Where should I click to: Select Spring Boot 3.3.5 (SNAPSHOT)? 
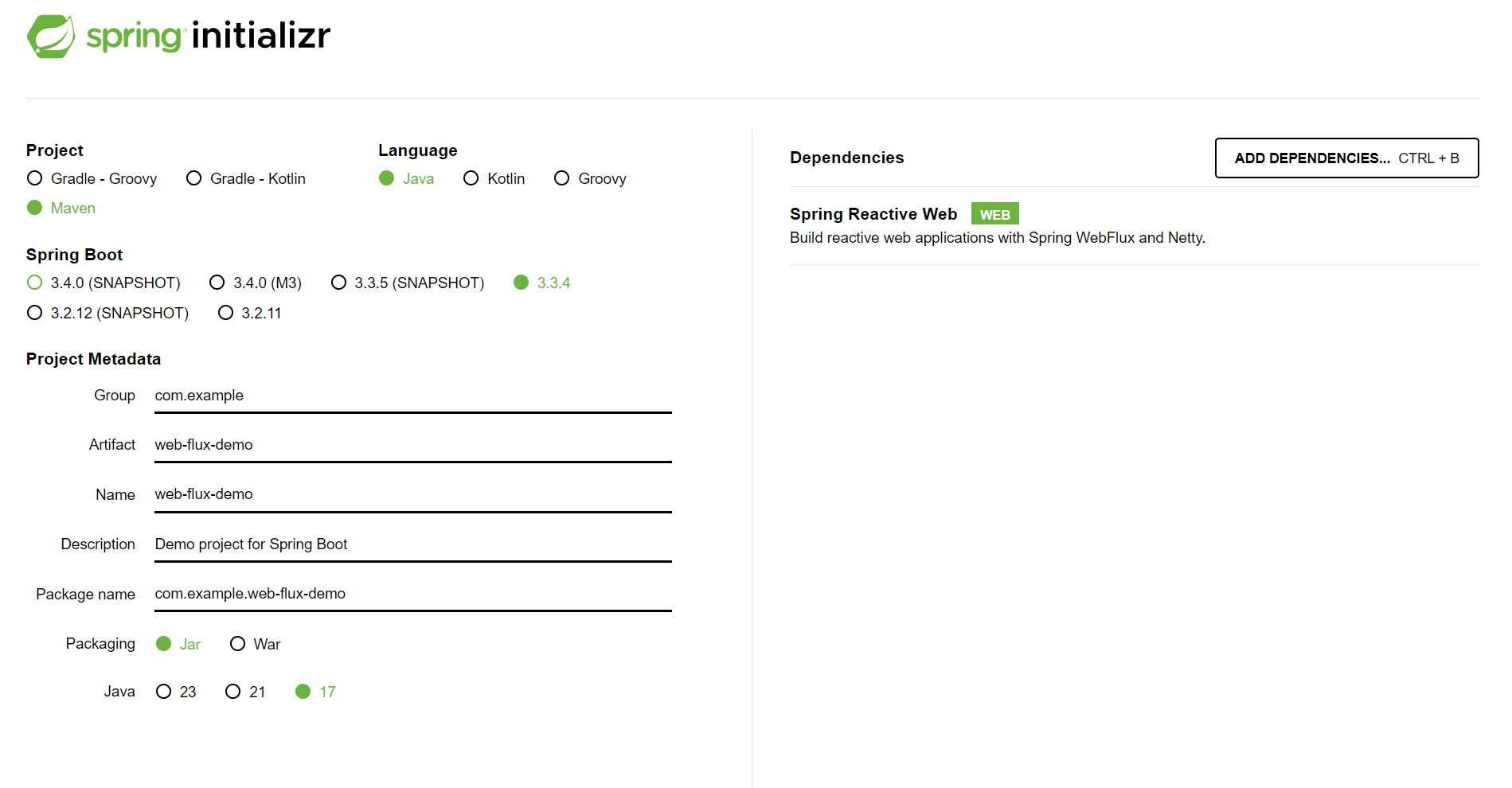coord(408,283)
